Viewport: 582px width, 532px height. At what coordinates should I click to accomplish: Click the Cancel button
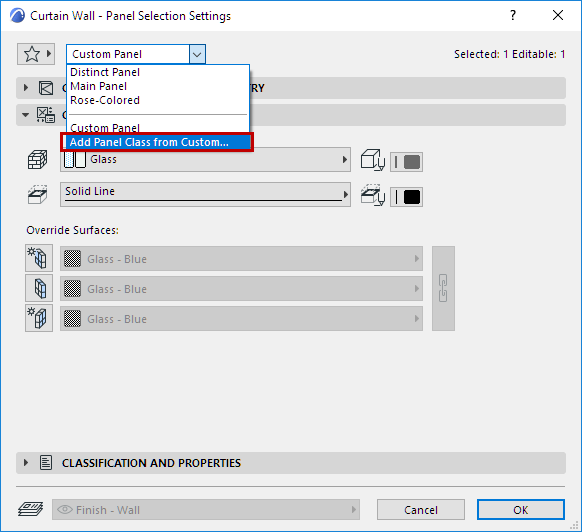(x=421, y=510)
